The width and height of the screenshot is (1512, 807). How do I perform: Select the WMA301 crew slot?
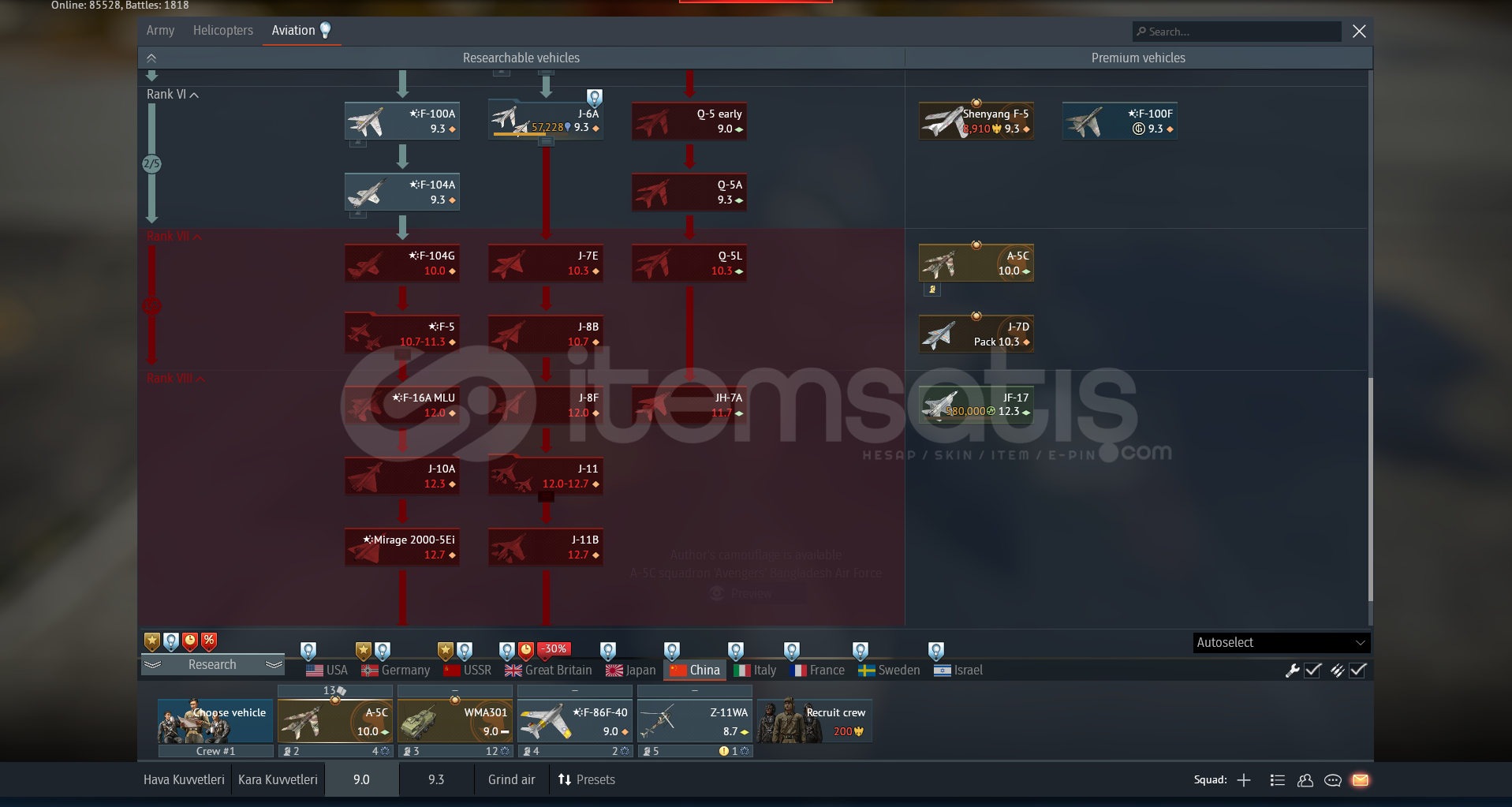[x=455, y=721]
